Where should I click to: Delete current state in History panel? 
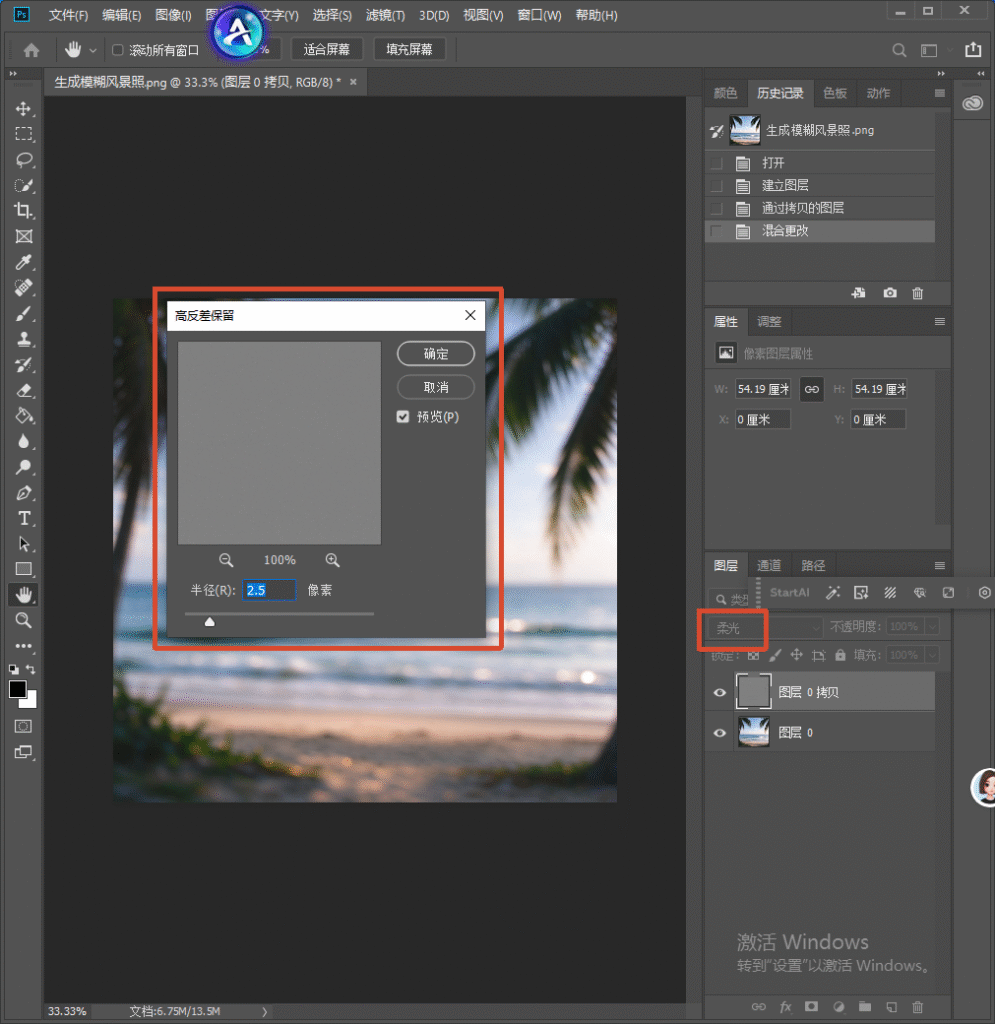point(917,293)
